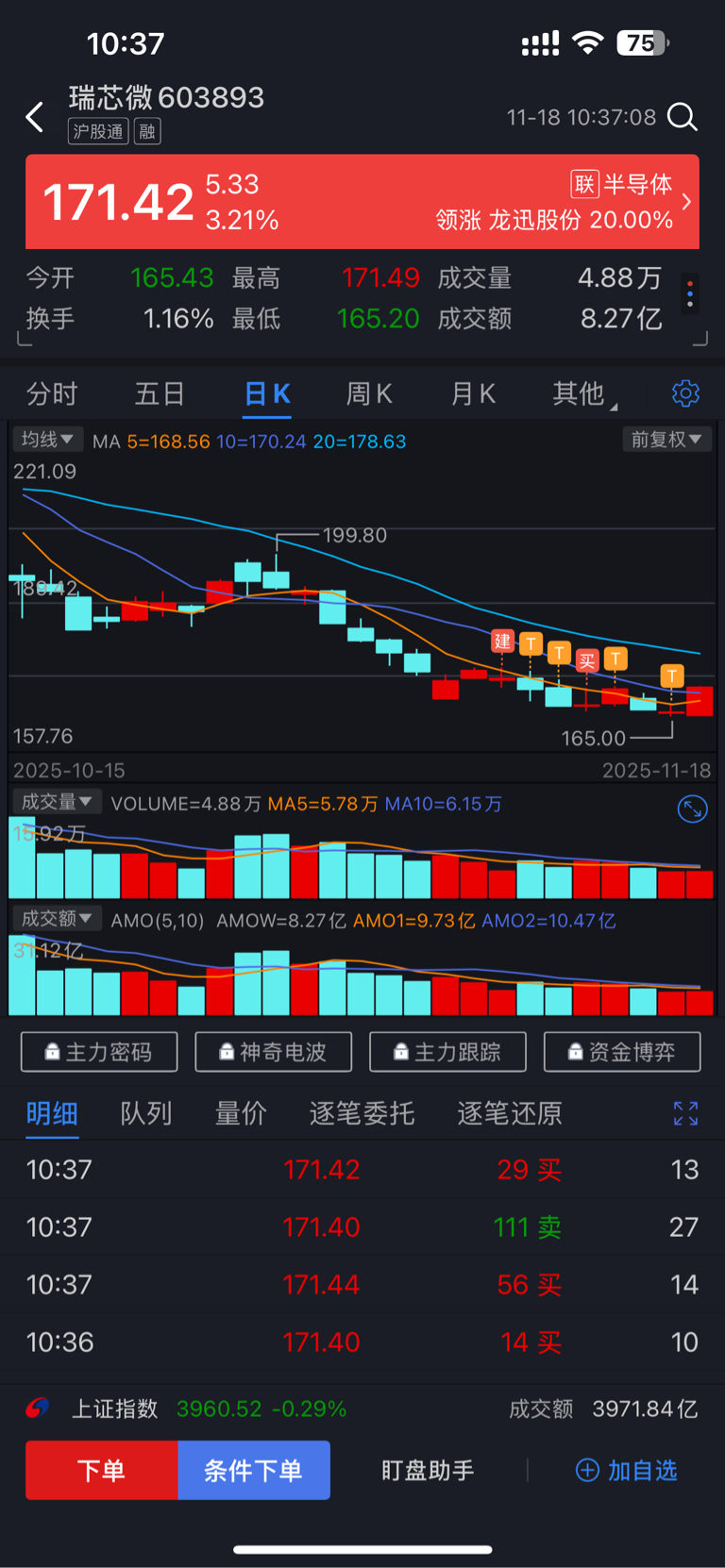Switch to 五日 chart tab
This screenshot has width=725, height=1568.
coord(160,393)
